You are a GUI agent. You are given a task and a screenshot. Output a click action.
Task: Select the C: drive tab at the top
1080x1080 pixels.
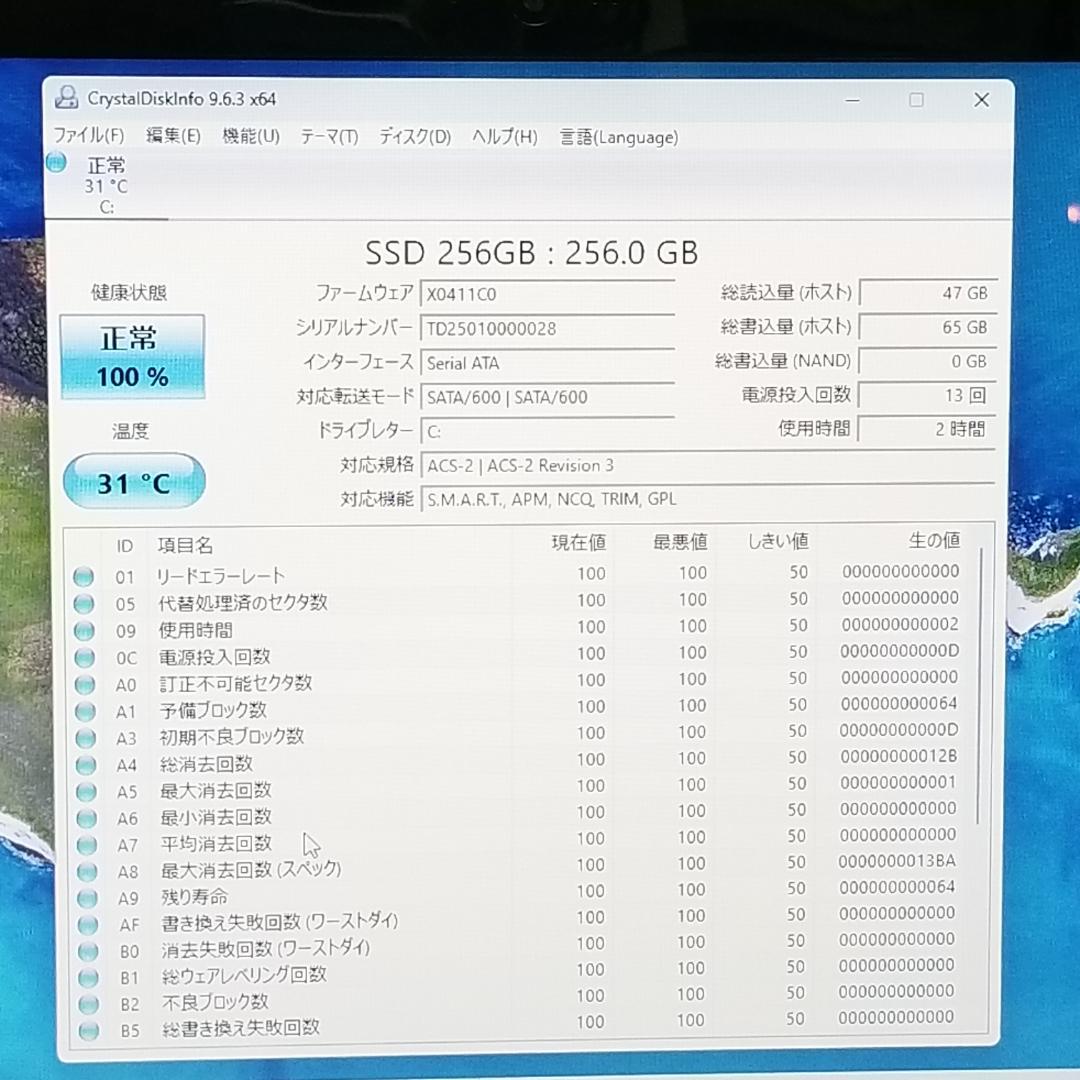point(105,187)
